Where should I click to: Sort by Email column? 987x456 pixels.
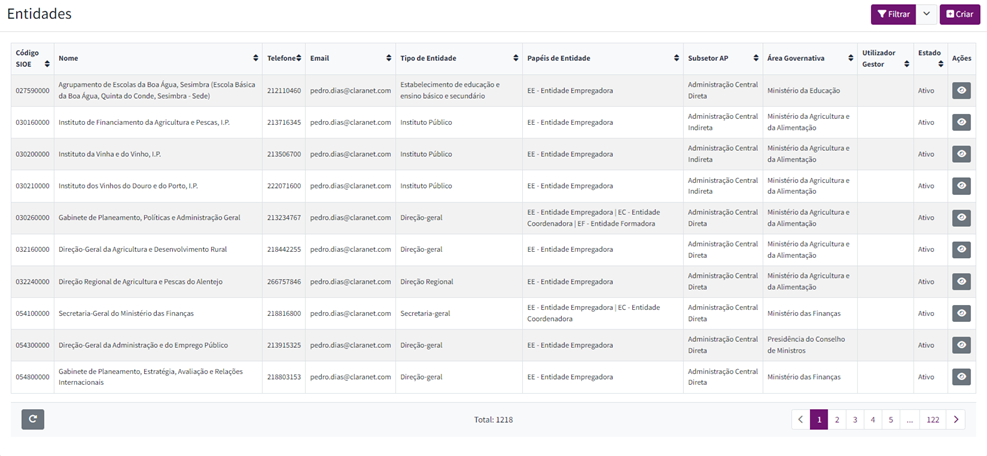point(389,58)
